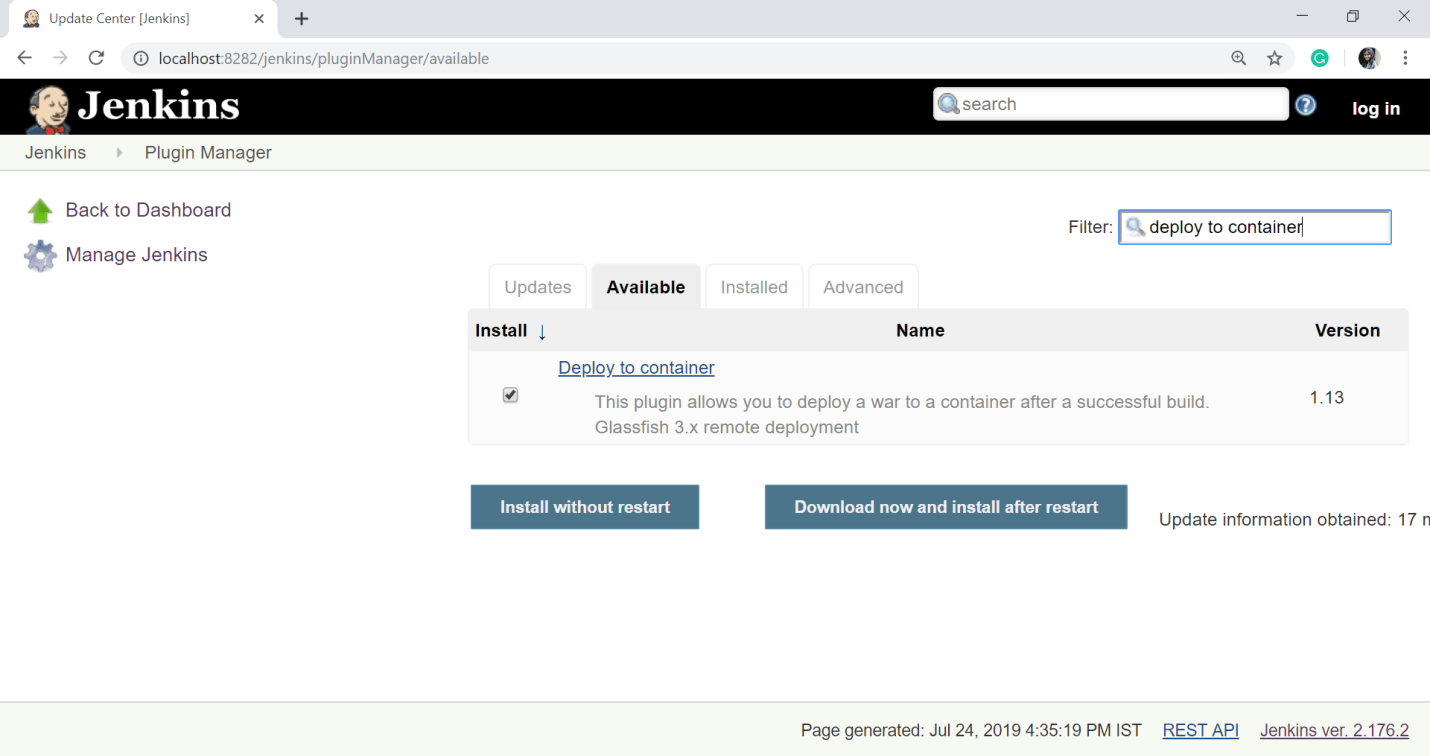Minimize the Chrome window
This screenshot has width=1430, height=756.
point(1302,16)
